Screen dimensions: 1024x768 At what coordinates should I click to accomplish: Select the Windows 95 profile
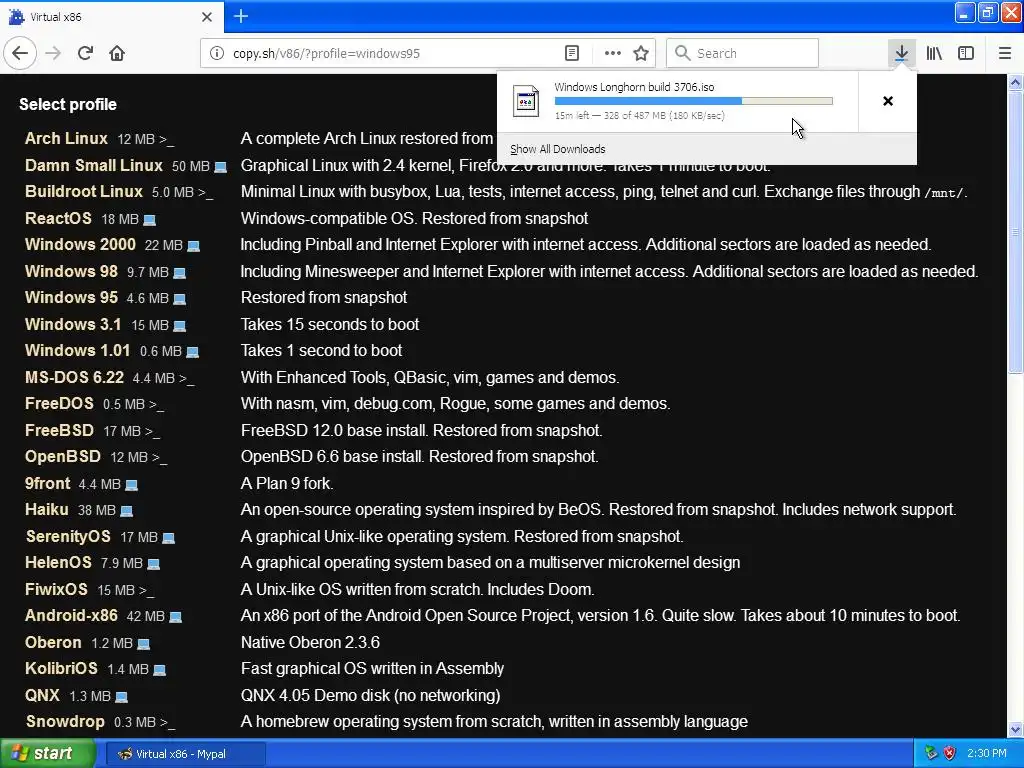(71, 297)
